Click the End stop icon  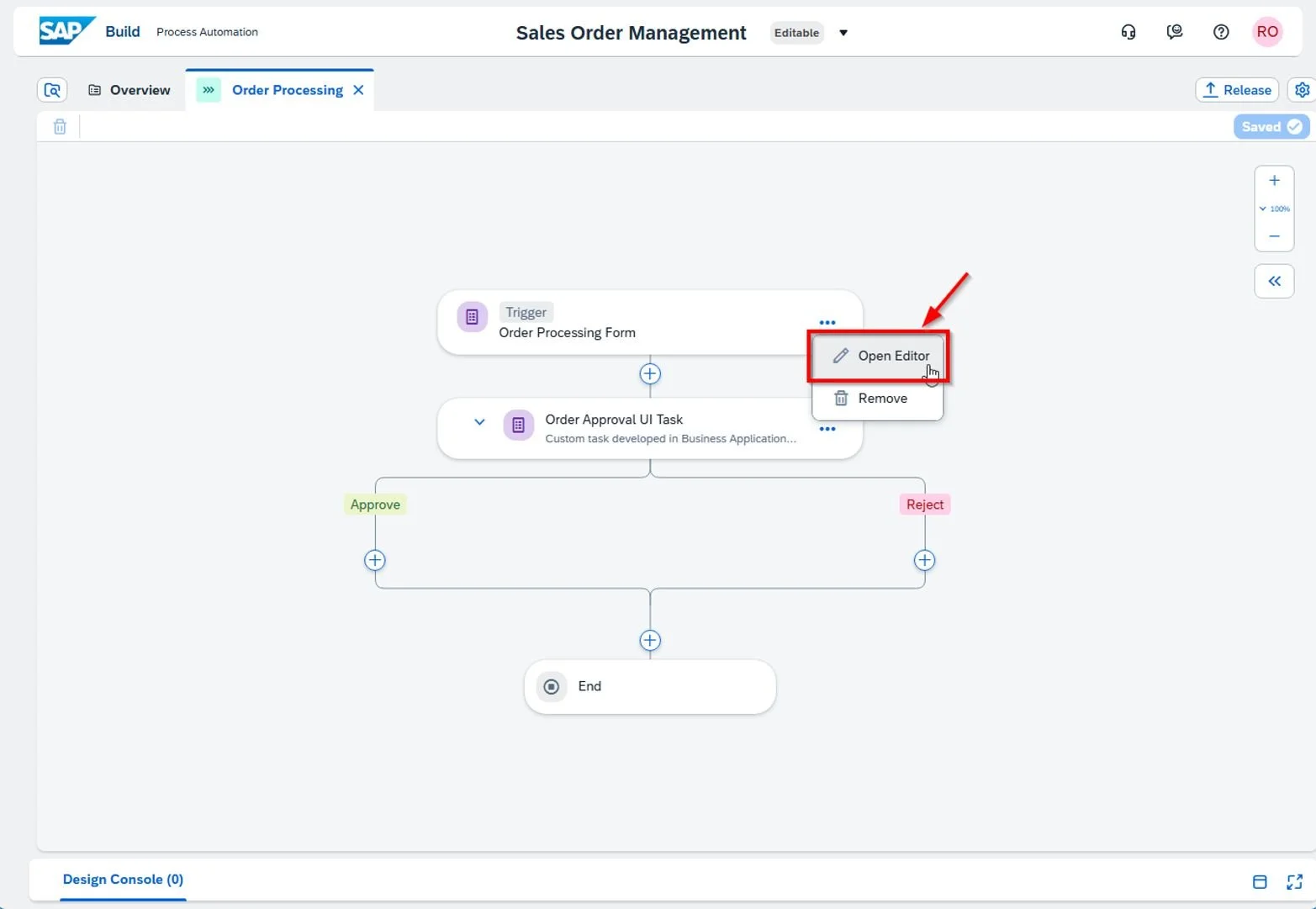pos(552,687)
